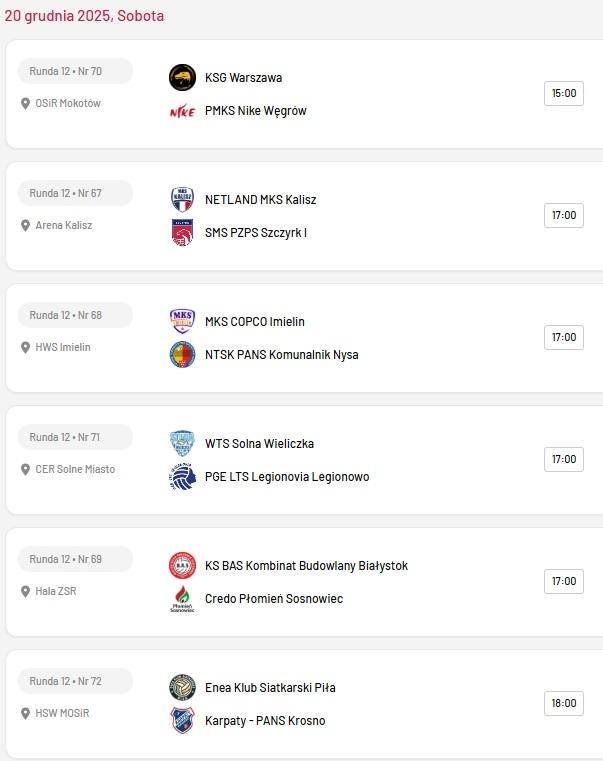Click the KS BAS Białystok team logo
The height and width of the screenshot is (761, 603).
click(182, 565)
